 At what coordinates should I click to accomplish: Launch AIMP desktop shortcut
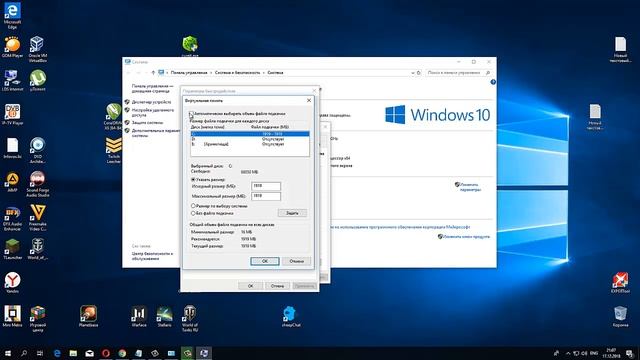point(12,181)
